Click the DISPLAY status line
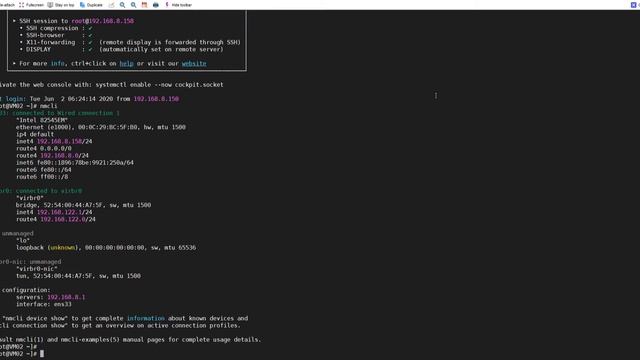Image resolution: width=640 pixels, height=360 pixels. point(122,49)
